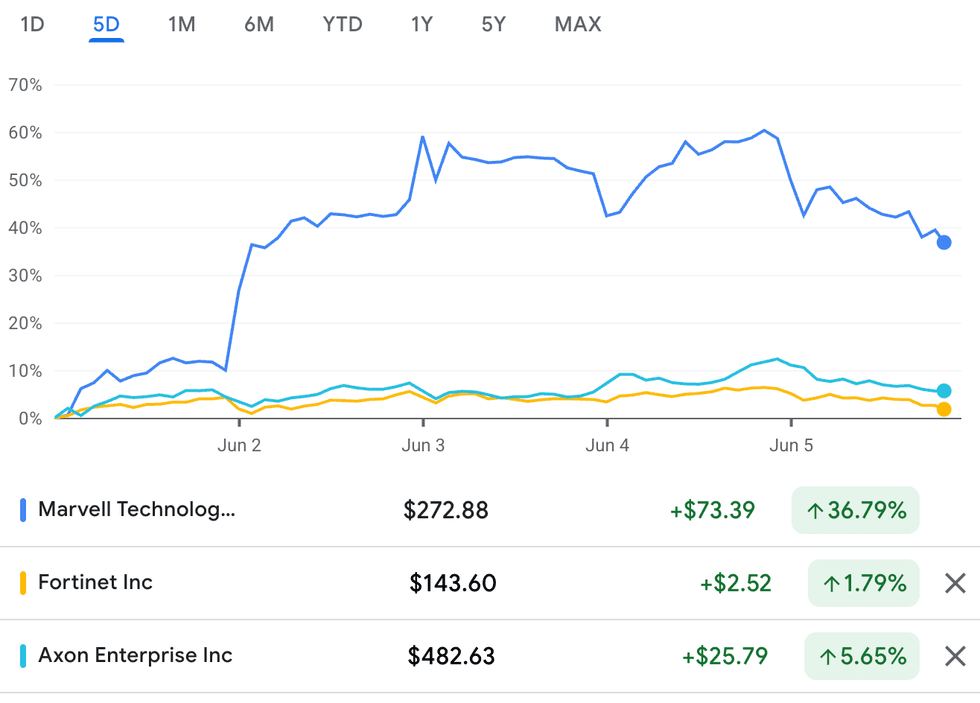Click the Jun 4 date label on axis
This screenshot has width=980, height=703.
607,446
